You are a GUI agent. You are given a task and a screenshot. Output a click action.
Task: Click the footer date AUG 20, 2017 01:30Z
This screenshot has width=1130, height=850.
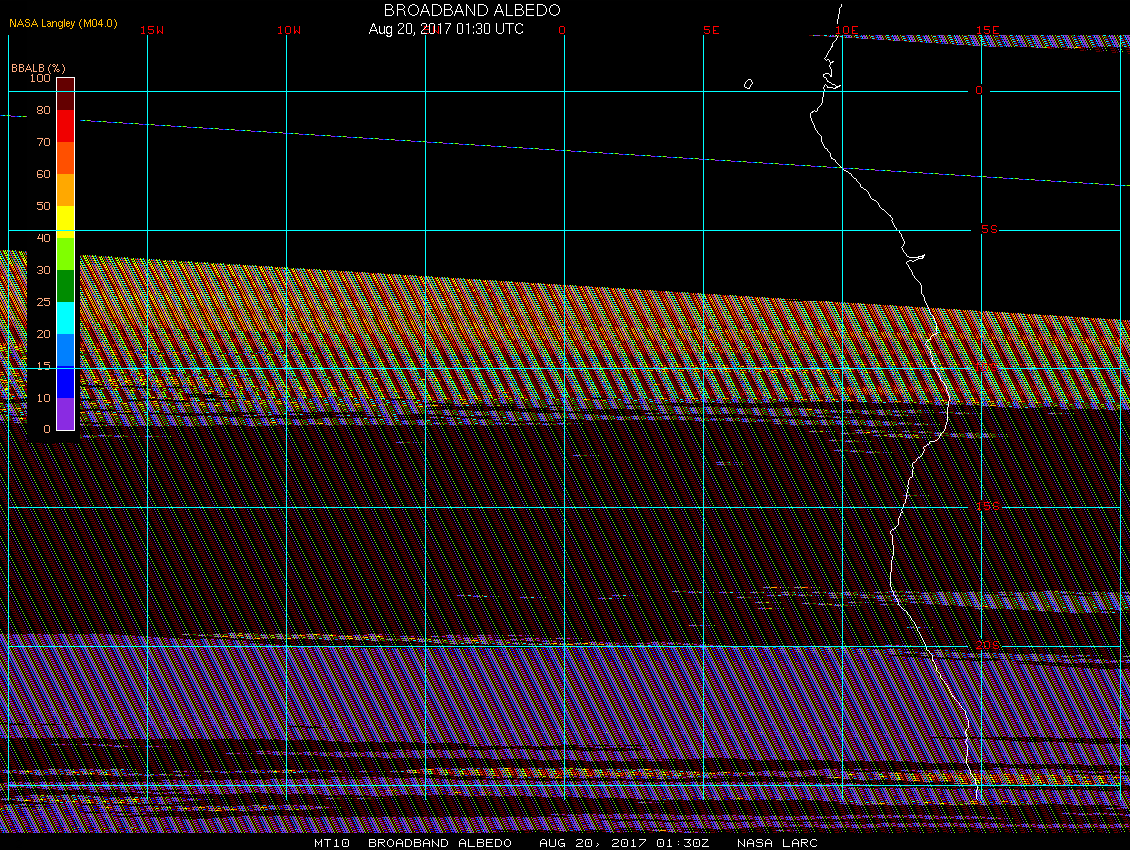(x=624, y=843)
